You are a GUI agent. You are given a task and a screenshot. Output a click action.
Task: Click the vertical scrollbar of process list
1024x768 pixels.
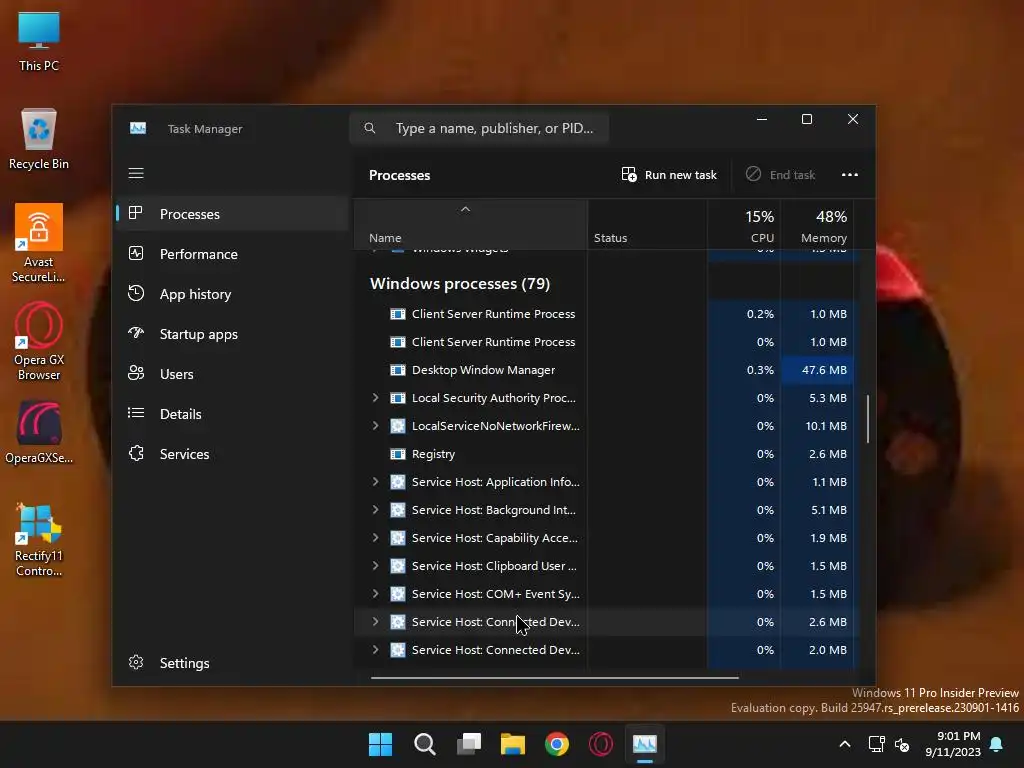868,419
